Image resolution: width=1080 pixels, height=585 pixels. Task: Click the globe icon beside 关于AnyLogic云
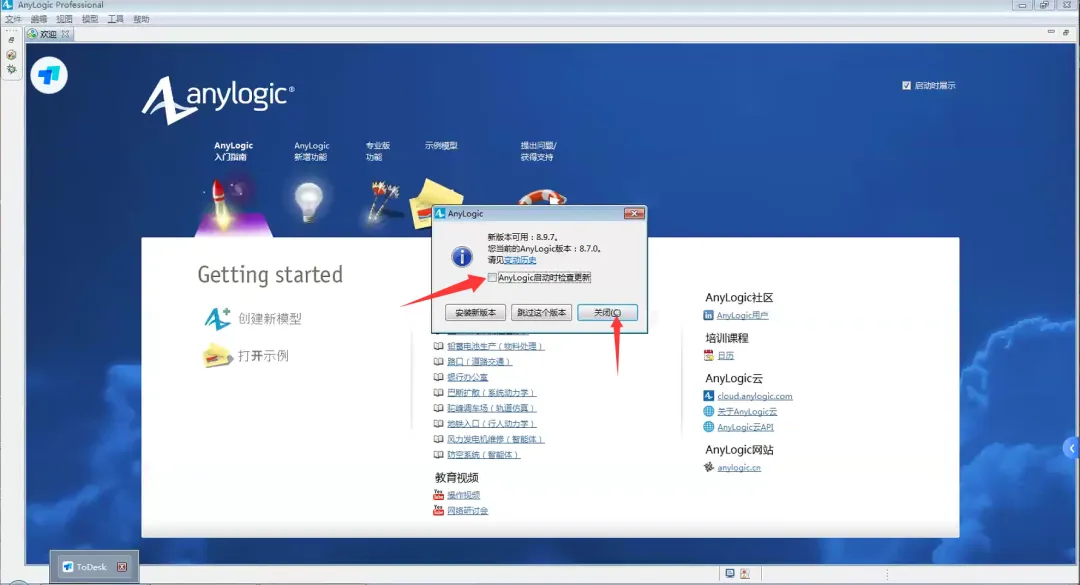[708, 411]
